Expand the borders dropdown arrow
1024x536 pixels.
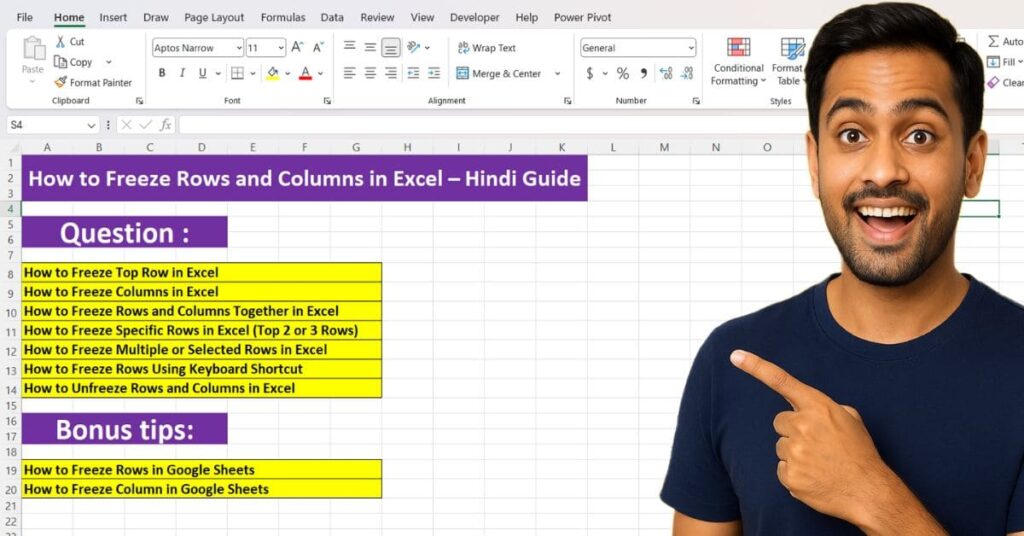pos(253,74)
